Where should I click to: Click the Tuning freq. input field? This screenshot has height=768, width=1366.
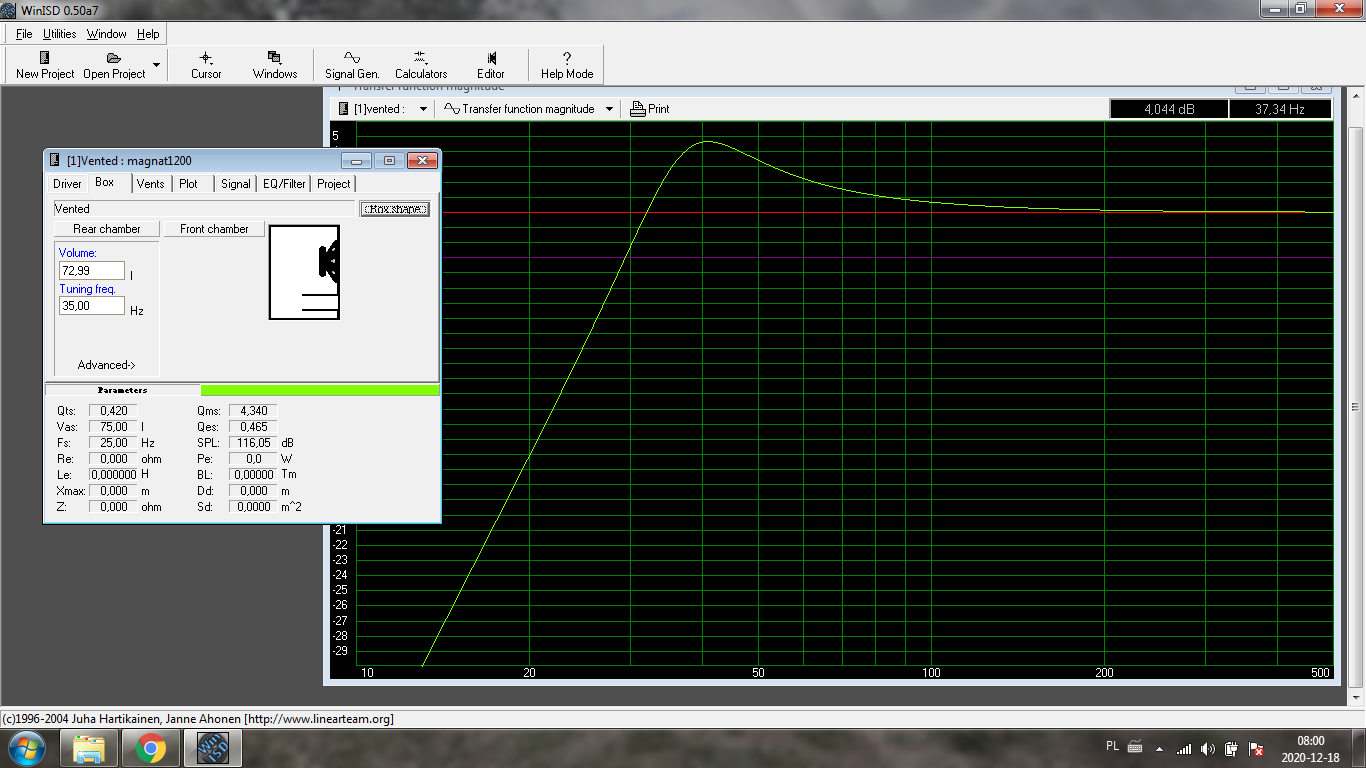tap(92, 306)
